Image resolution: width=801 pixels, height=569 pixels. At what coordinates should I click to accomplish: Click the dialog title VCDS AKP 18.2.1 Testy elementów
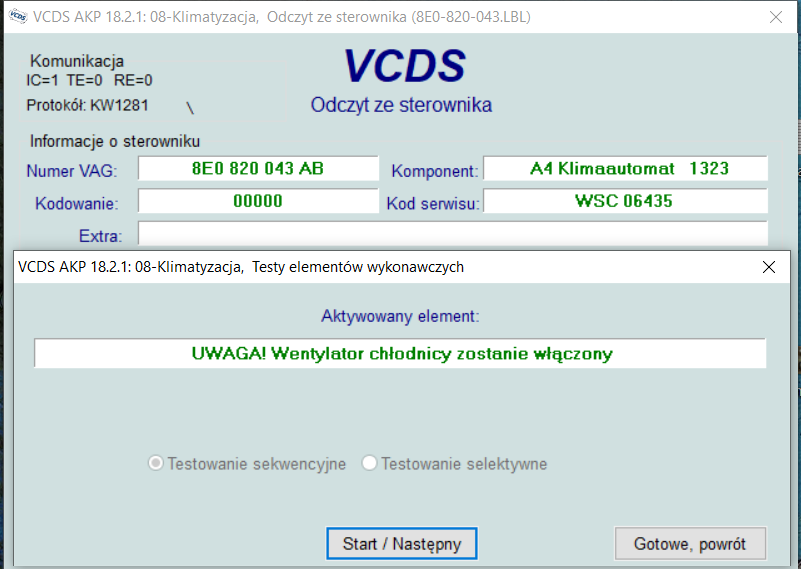click(x=241, y=267)
